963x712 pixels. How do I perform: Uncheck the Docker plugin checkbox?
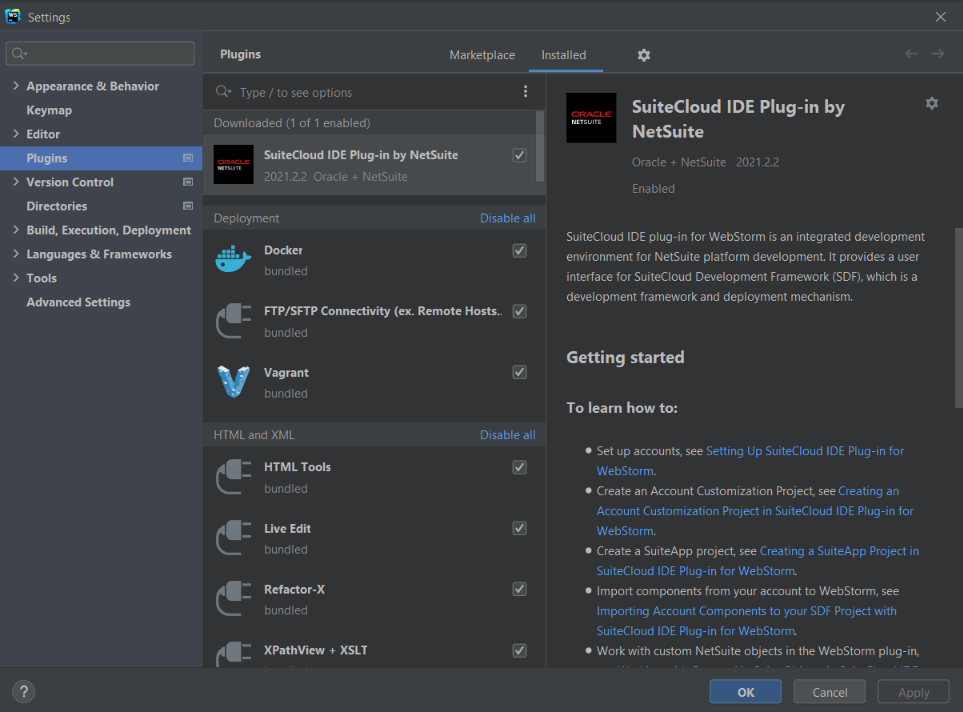pos(520,251)
